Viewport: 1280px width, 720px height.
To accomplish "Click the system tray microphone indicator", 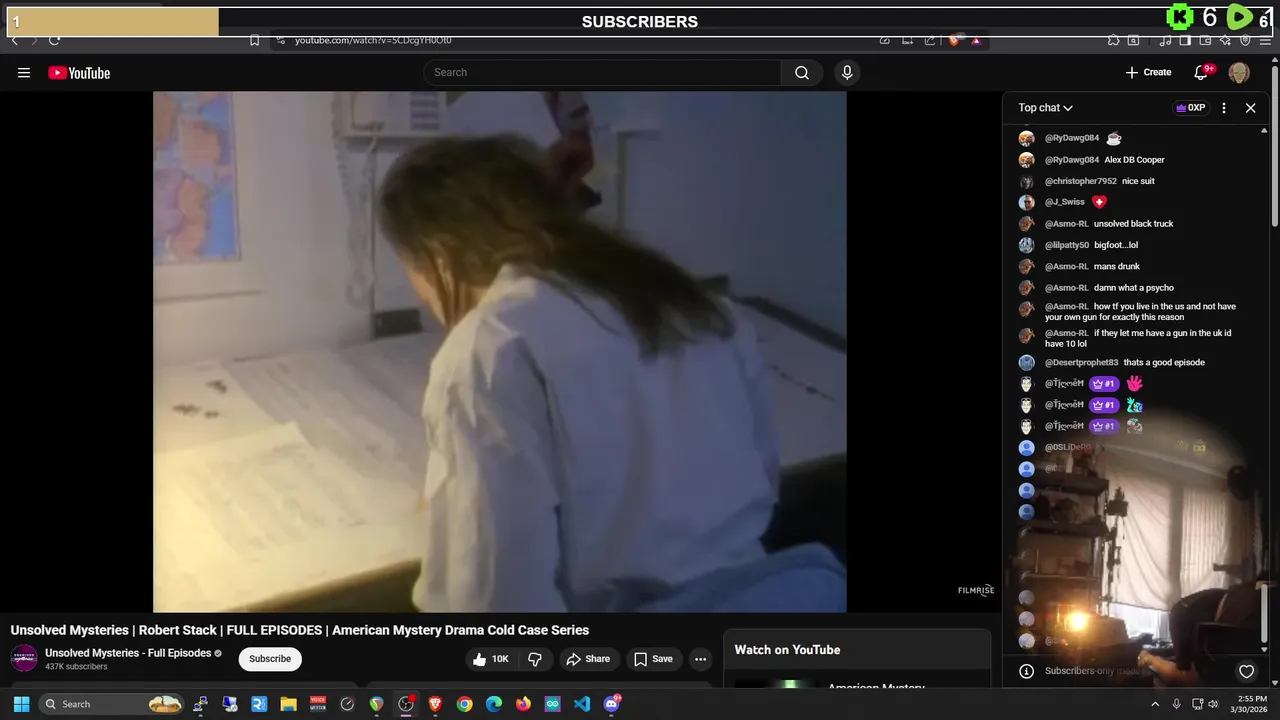I will [x=1177, y=704].
